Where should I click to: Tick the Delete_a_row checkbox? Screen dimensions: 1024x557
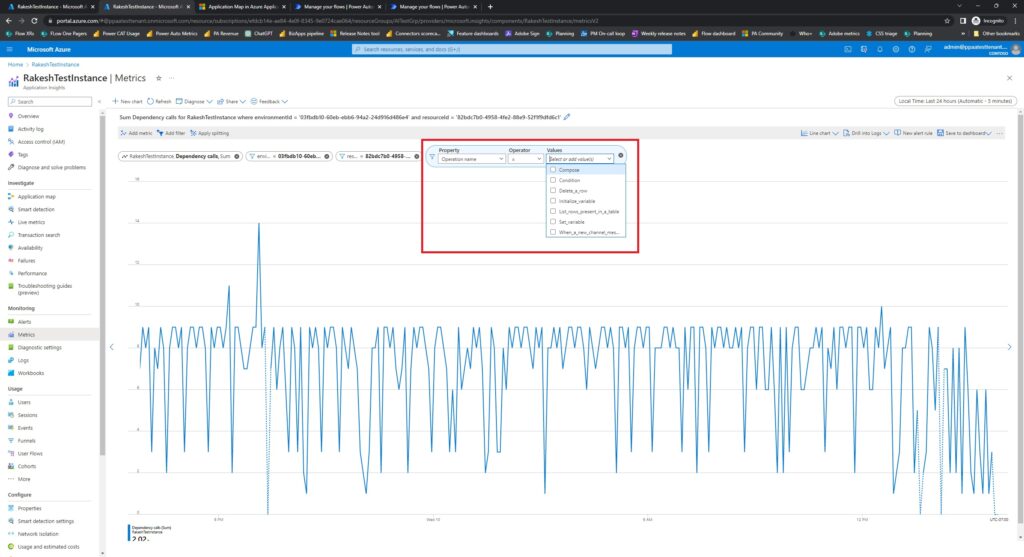552,190
